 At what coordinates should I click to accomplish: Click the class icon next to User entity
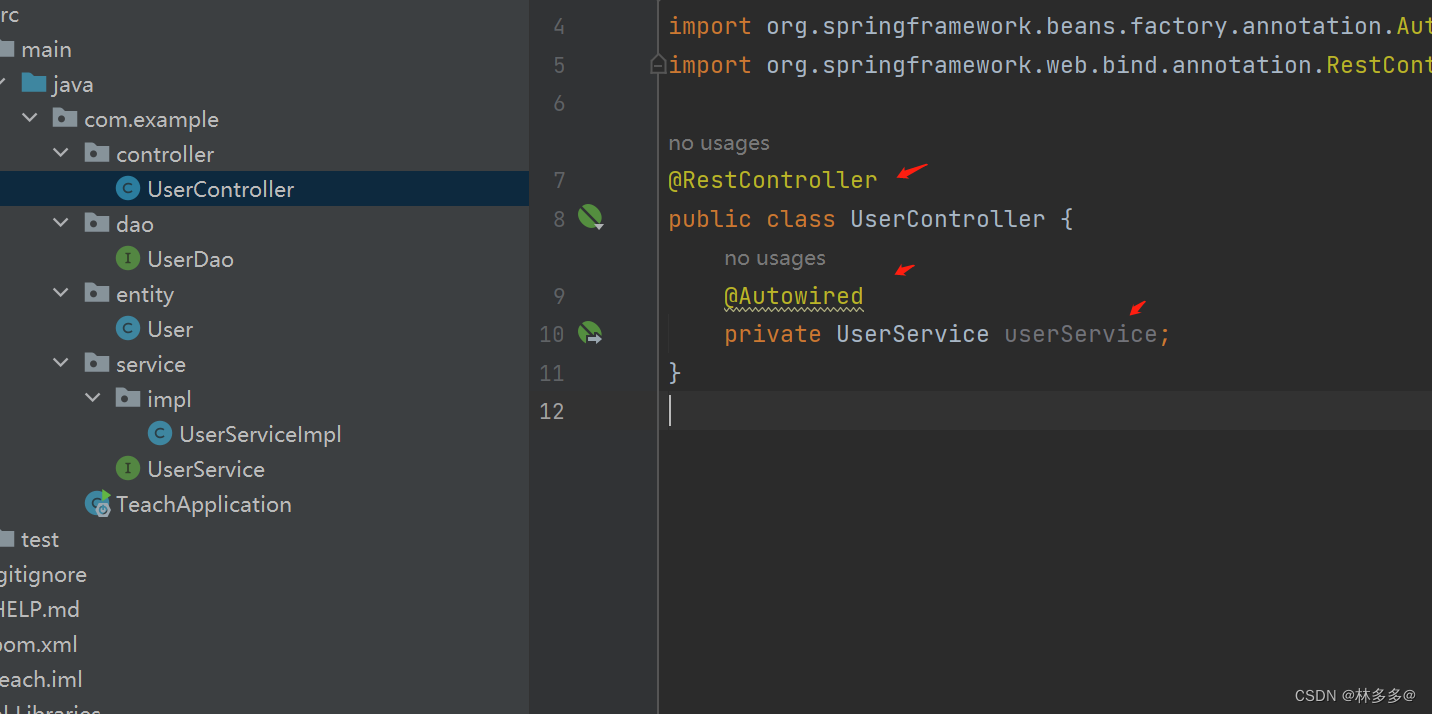pos(126,328)
